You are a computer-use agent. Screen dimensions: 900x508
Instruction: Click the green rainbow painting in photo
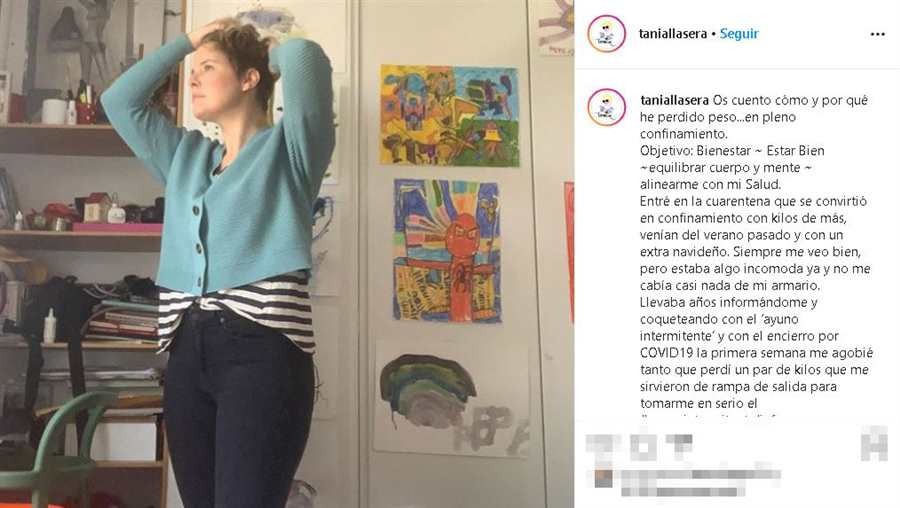click(x=451, y=399)
